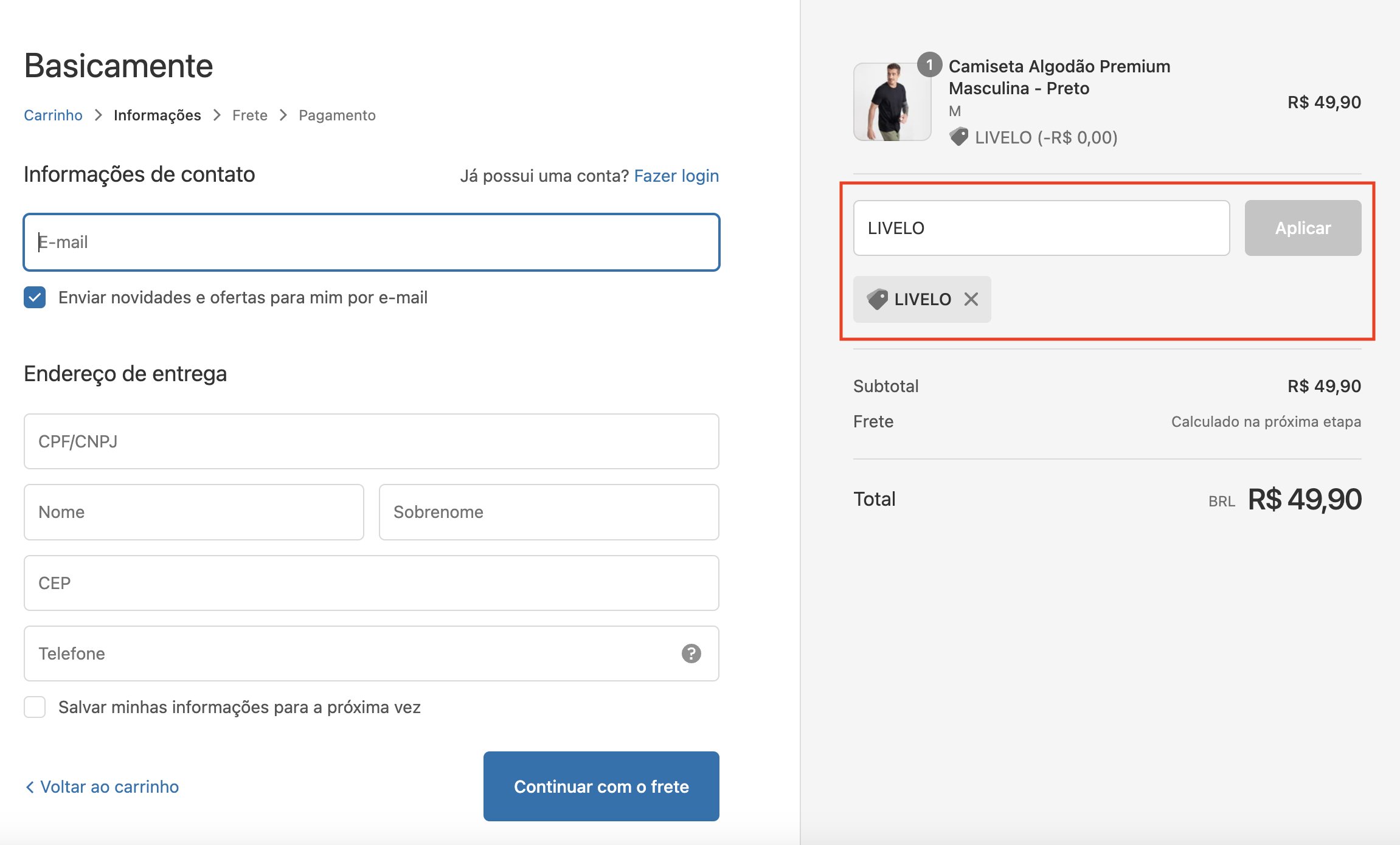
Task: Click the item quantity badge showing 1
Action: [x=929, y=64]
